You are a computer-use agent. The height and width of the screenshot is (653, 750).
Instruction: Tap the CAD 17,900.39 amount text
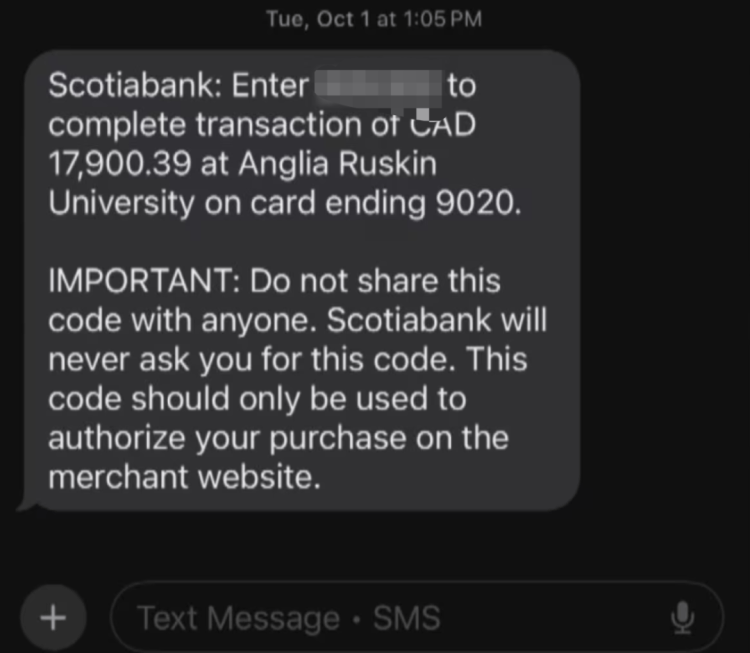(x=262, y=144)
